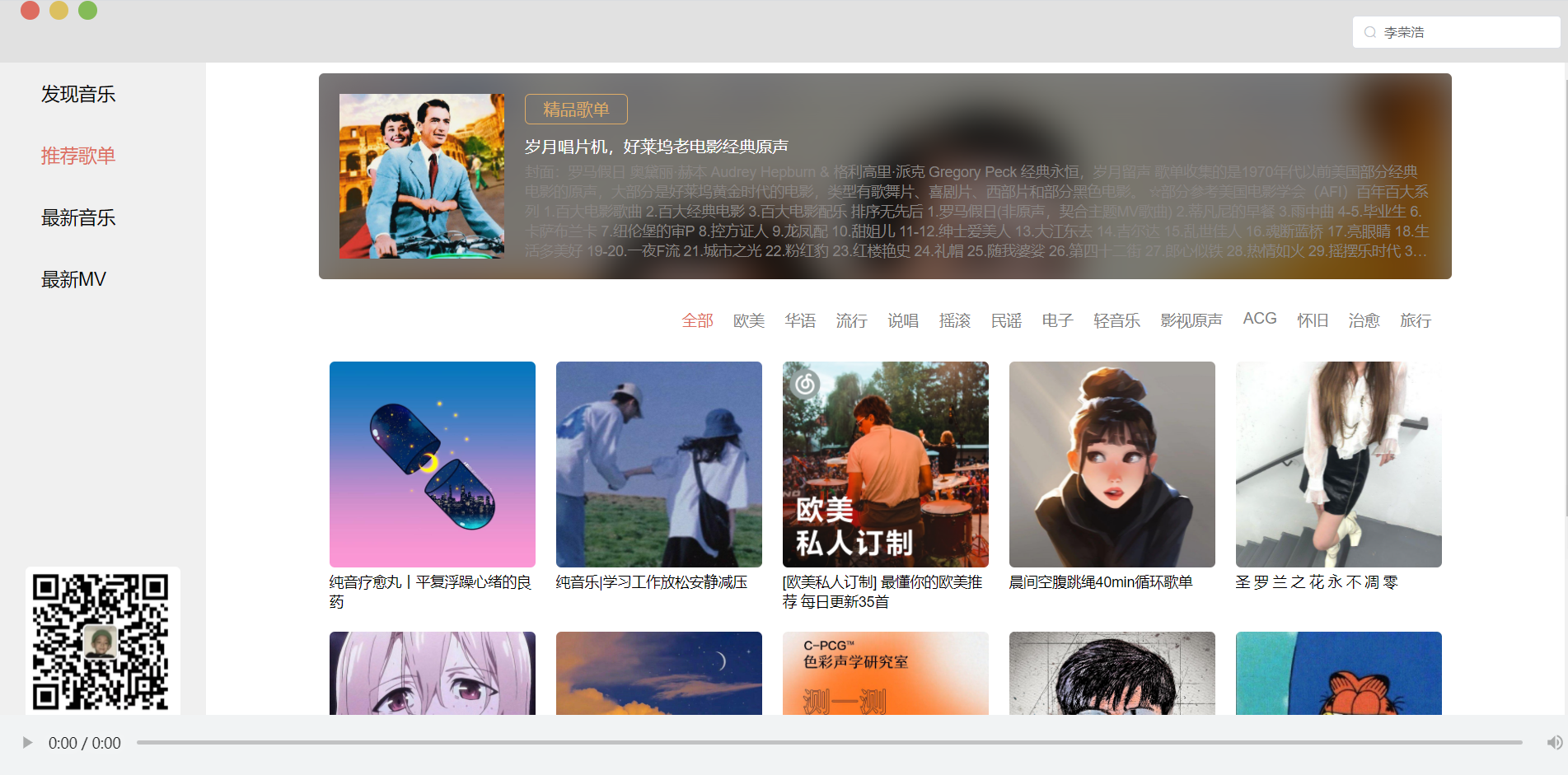The image size is (1568, 775).
Task: Go to 最新音乐 in the sidebar
Action: 78,218
